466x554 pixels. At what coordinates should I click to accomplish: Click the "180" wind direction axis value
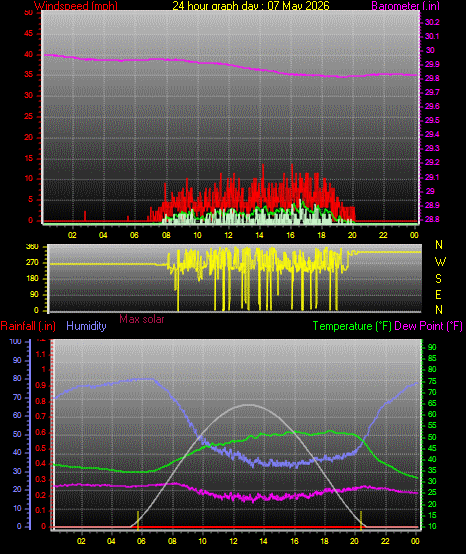point(33,279)
